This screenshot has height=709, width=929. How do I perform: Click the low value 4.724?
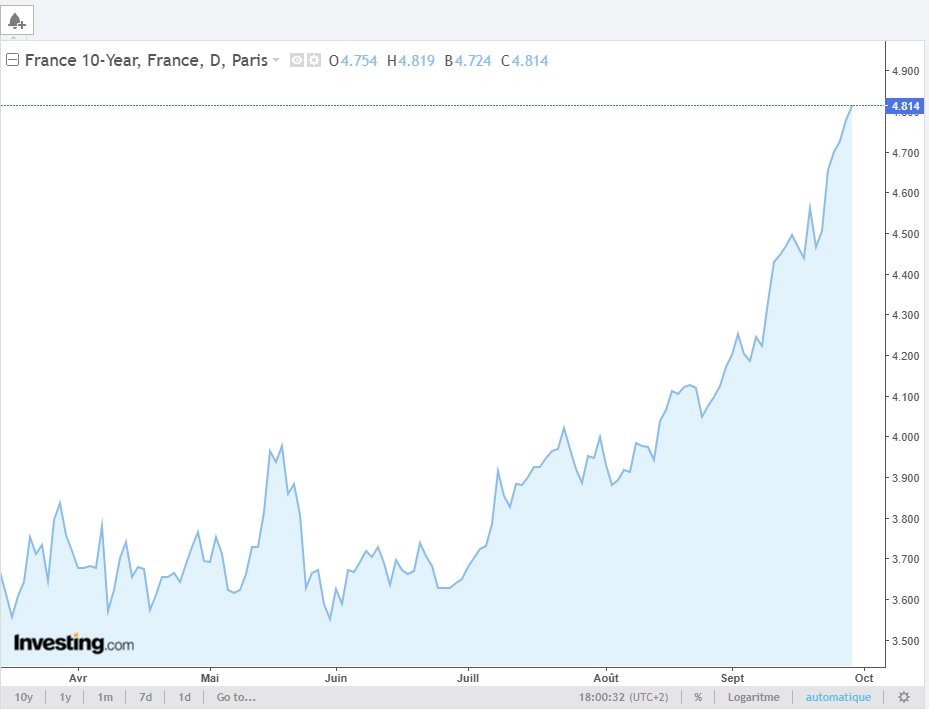[473, 60]
